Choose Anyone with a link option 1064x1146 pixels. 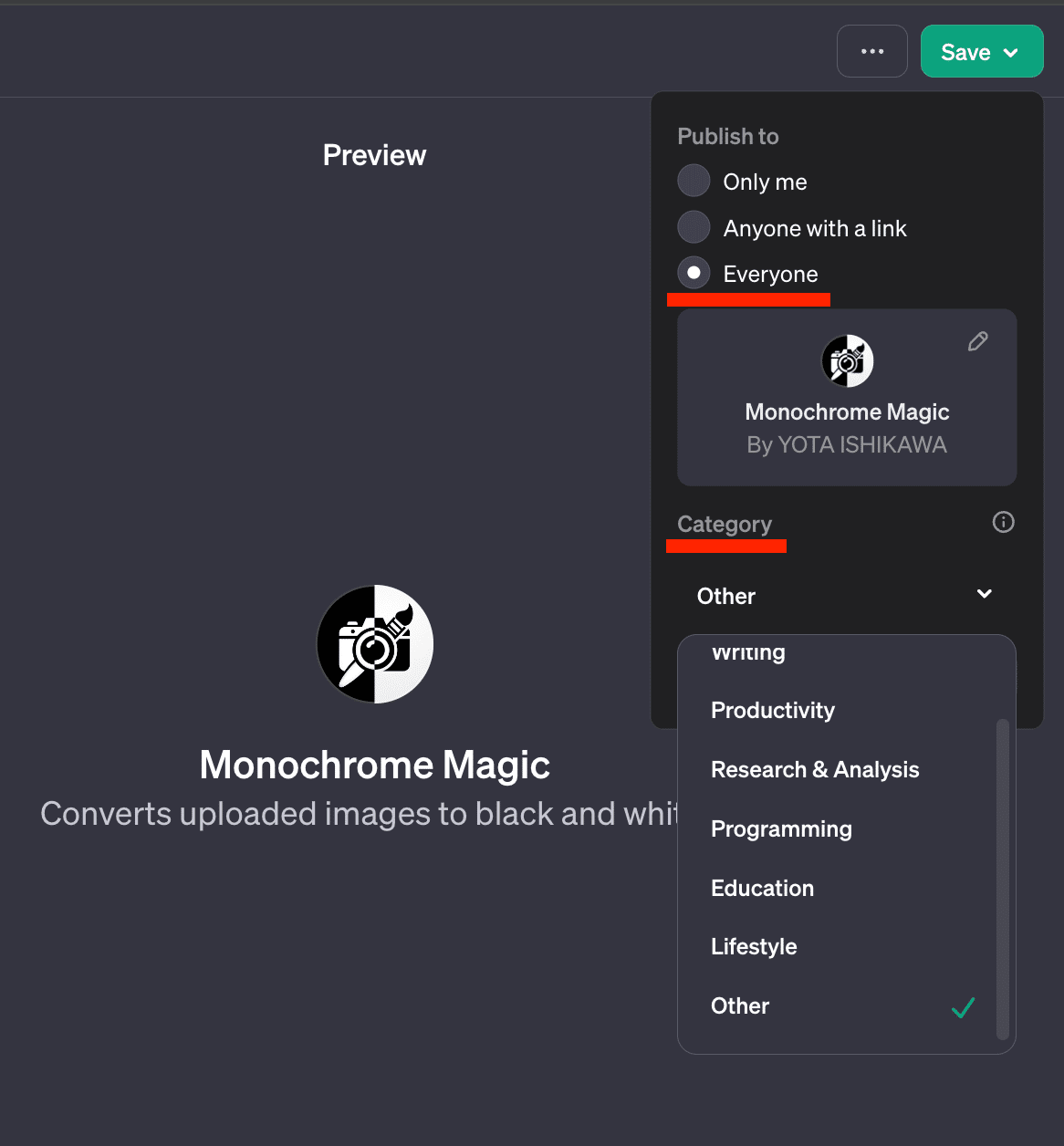[x=694, y=227]
